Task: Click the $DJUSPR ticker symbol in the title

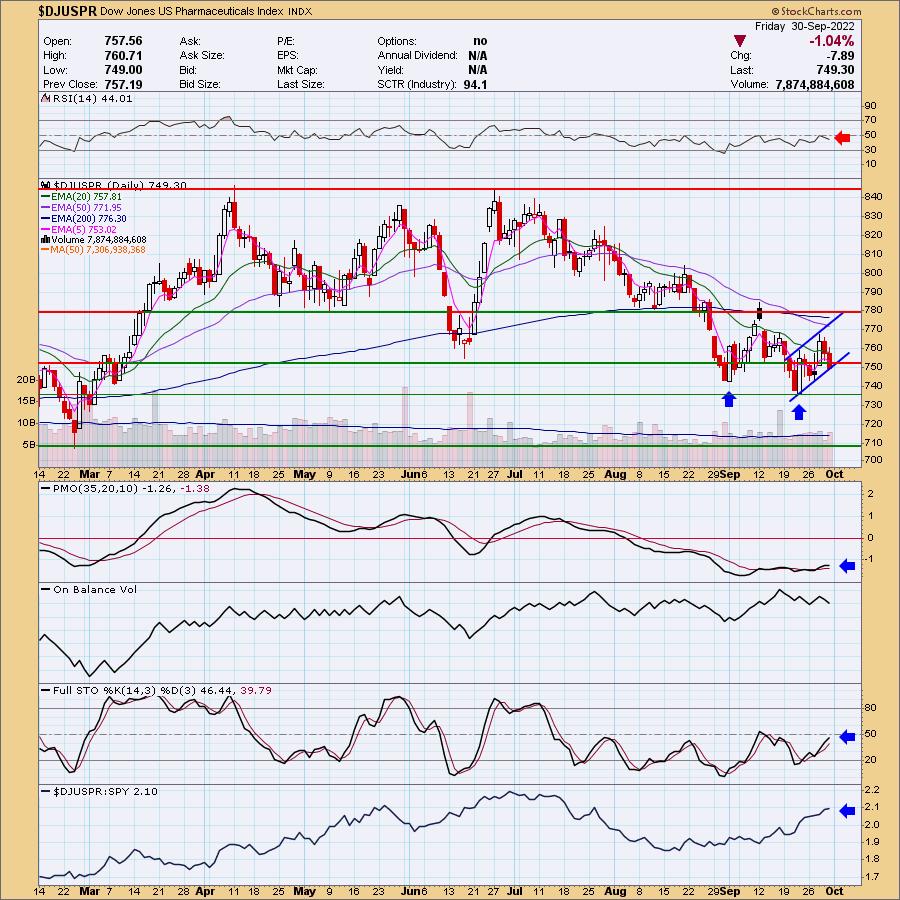Action: pos(68,11)
